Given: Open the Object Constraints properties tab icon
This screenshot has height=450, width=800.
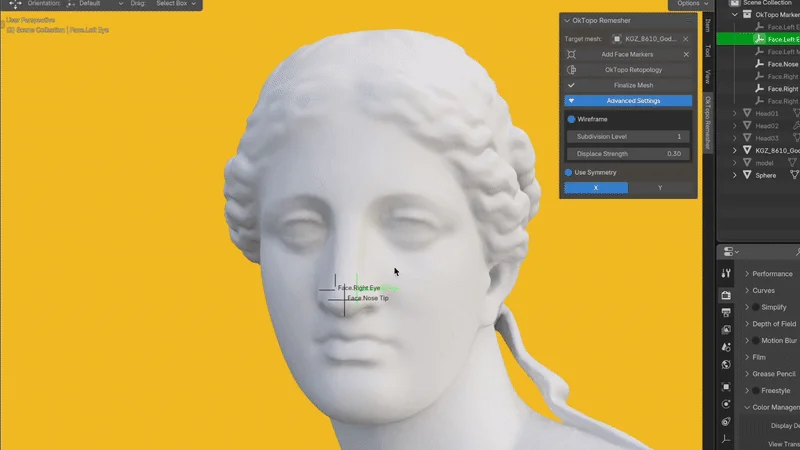Looking at the screenshot, I should [726, 421].
